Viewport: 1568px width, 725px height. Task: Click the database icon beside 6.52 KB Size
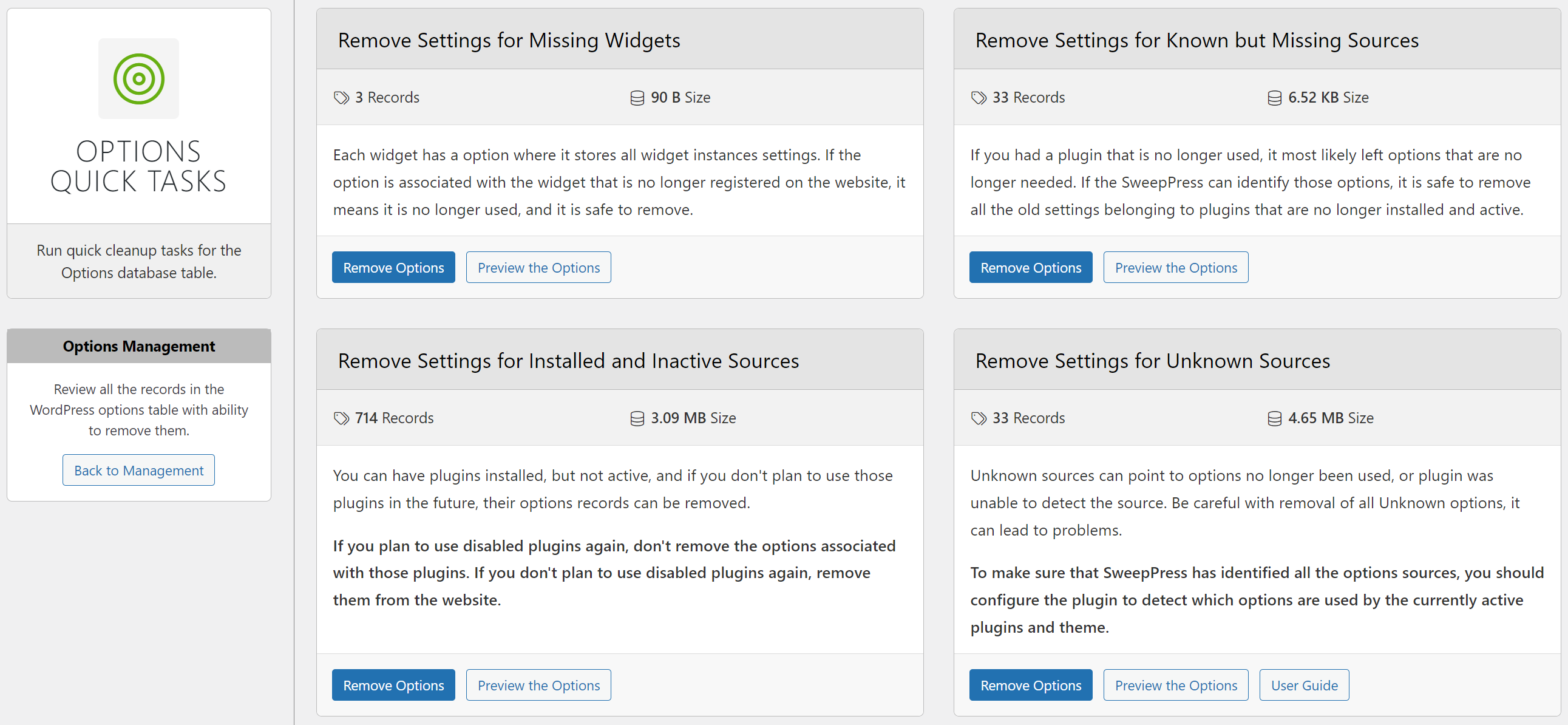tap(1274, 97)
